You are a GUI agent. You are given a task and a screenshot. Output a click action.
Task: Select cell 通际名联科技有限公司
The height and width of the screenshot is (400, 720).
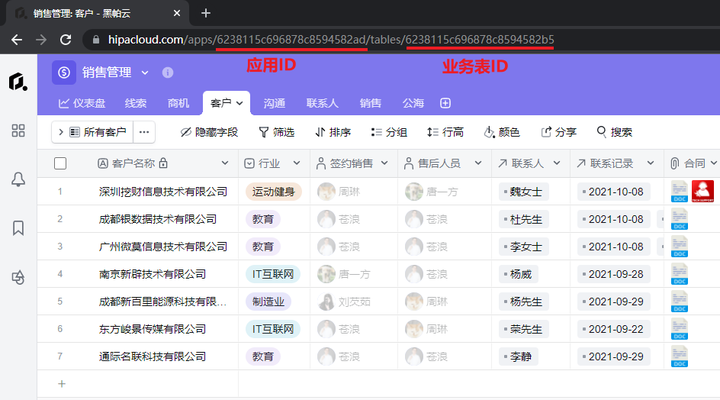152,356
